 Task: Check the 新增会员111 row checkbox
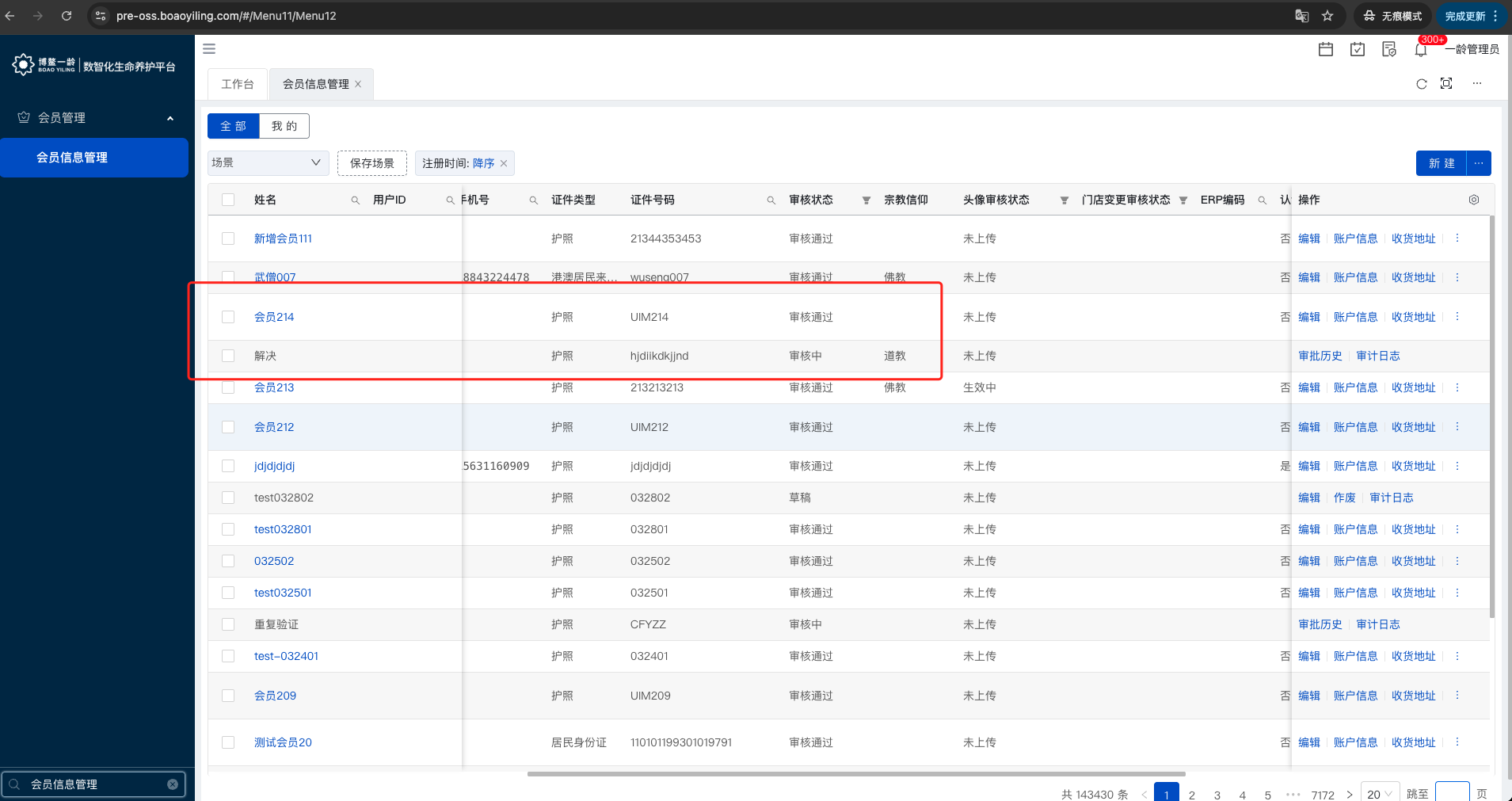228,238
